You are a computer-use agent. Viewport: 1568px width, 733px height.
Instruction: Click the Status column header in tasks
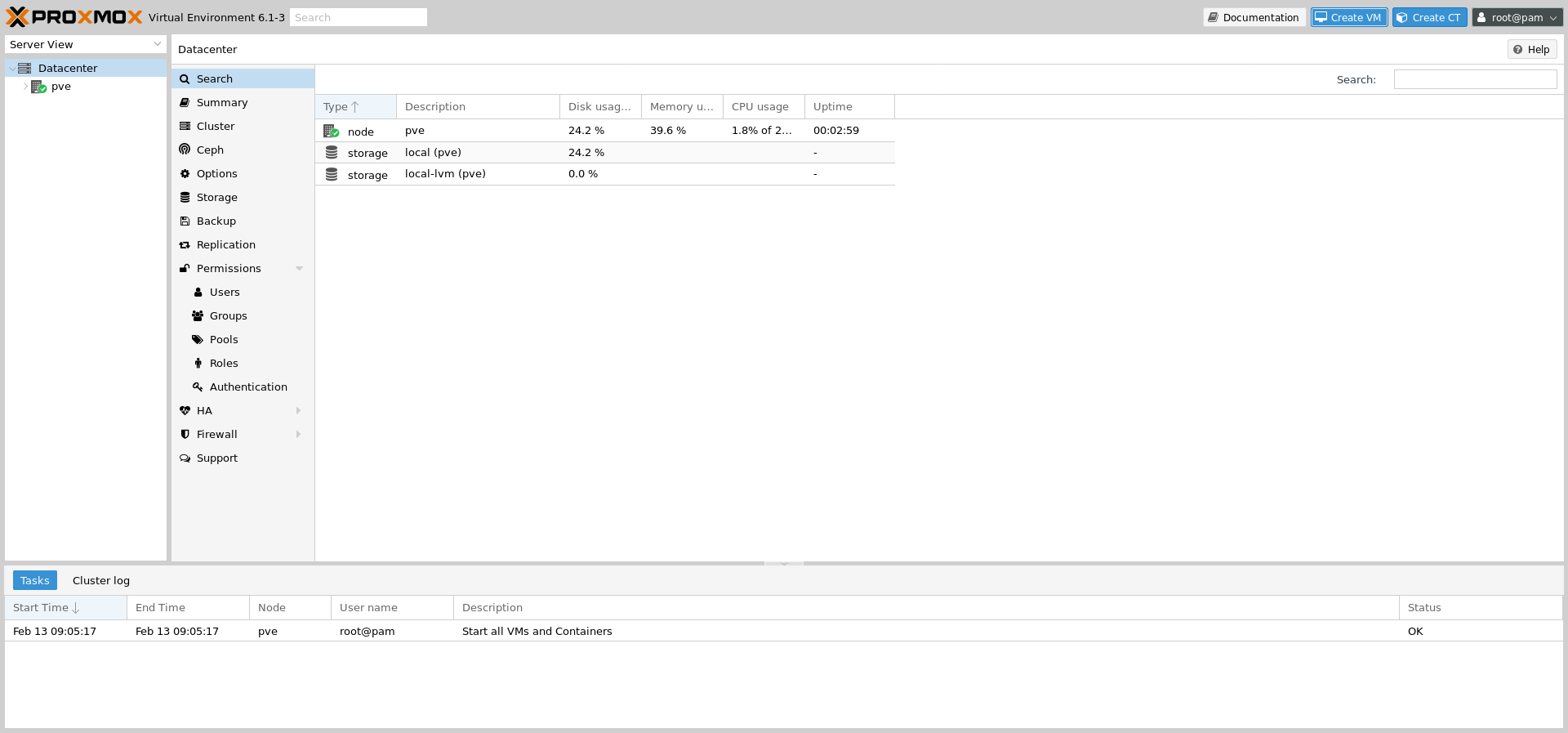(x=1481, y=608)
